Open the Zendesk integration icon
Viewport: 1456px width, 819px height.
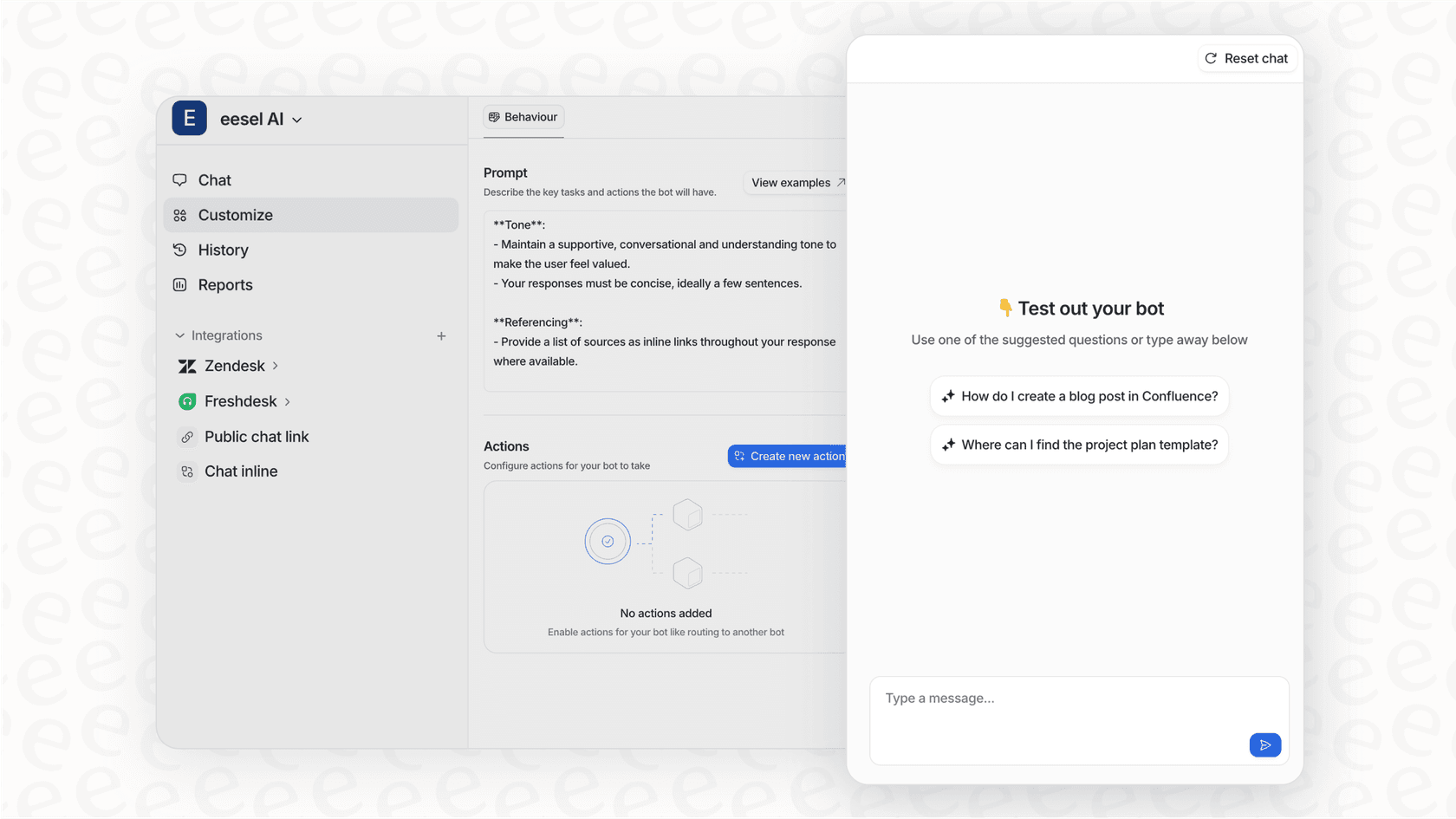(187, 366)
